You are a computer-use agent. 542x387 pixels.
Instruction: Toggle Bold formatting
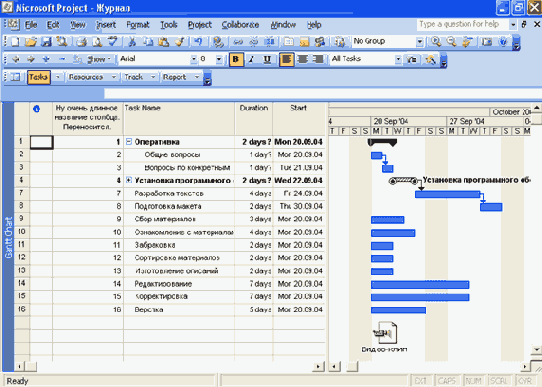coord(236,59)
